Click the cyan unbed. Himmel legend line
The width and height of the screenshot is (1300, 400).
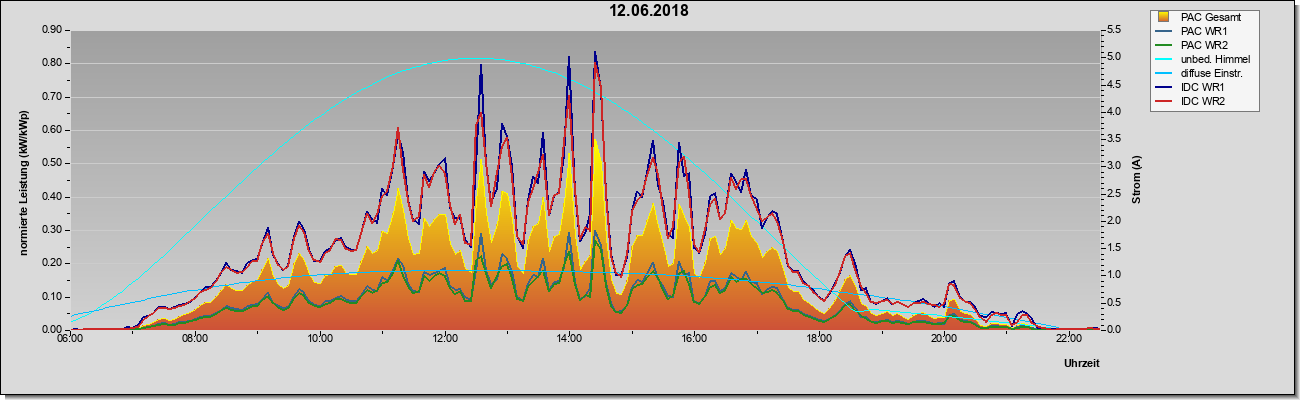1164,59
